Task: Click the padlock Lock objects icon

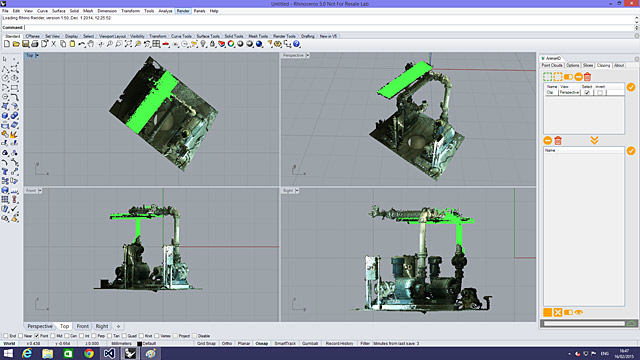Action: 212,44
